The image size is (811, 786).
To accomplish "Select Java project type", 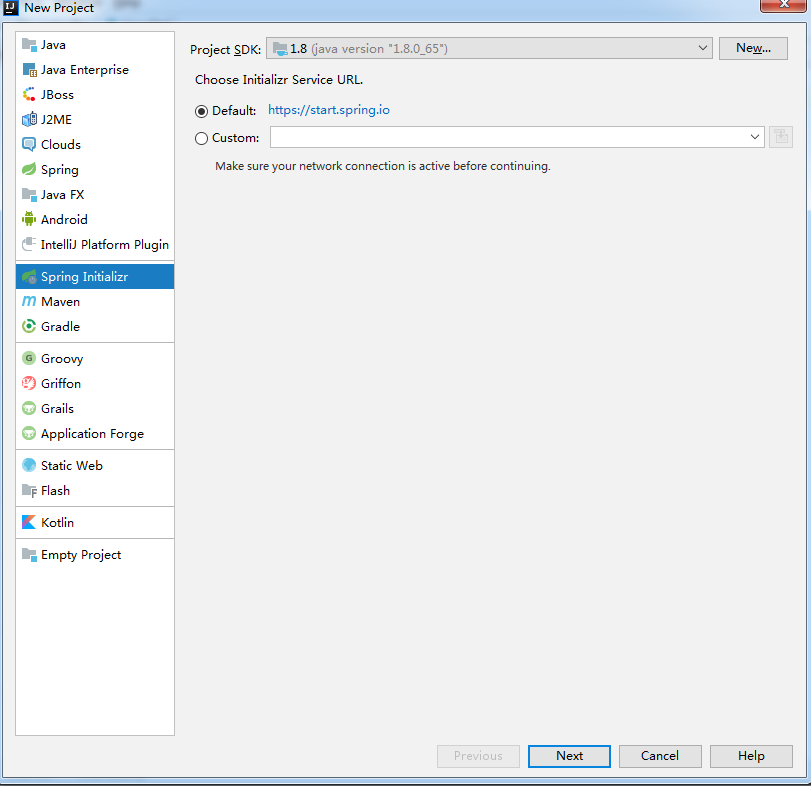I will (95, 45).
